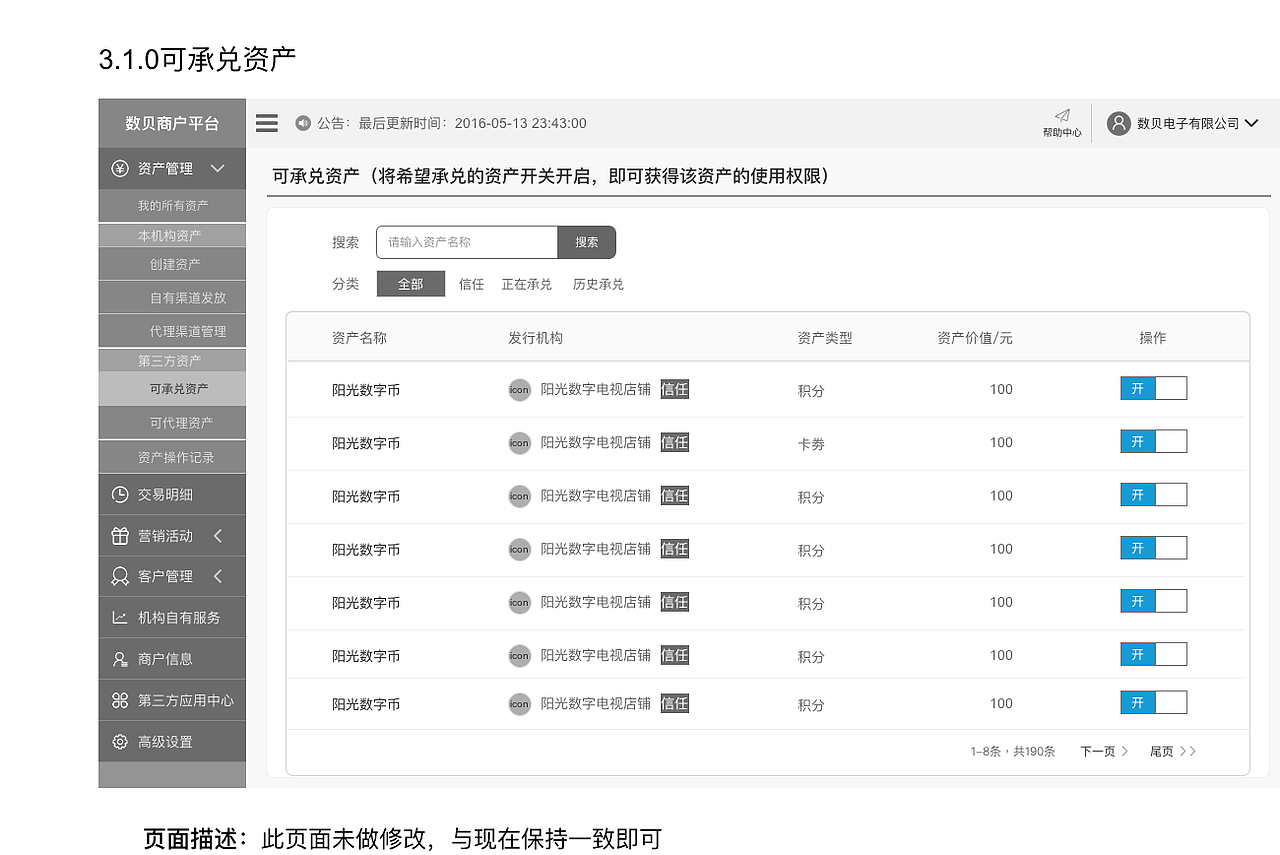The width and height of the screenshot is (1280, 855).
Task: Click the ribbon icon beside 客户管理
Action: (x=120, y=576)
